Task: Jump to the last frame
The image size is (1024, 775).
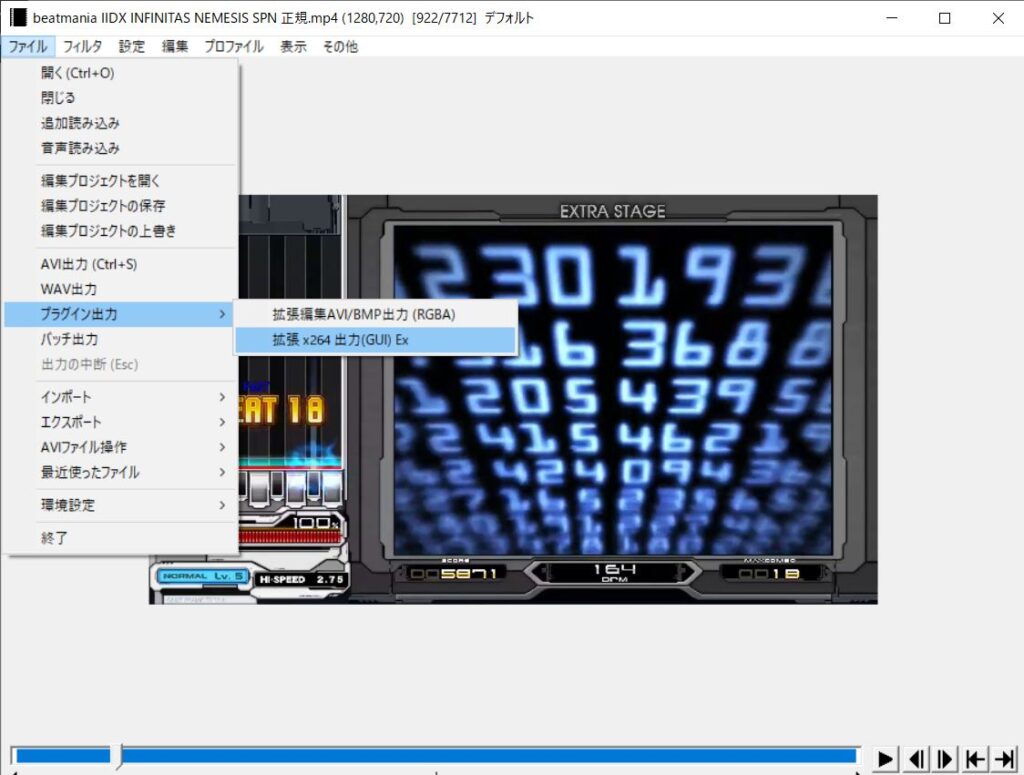Action: pyautogui.click(x=1004, y=759)
